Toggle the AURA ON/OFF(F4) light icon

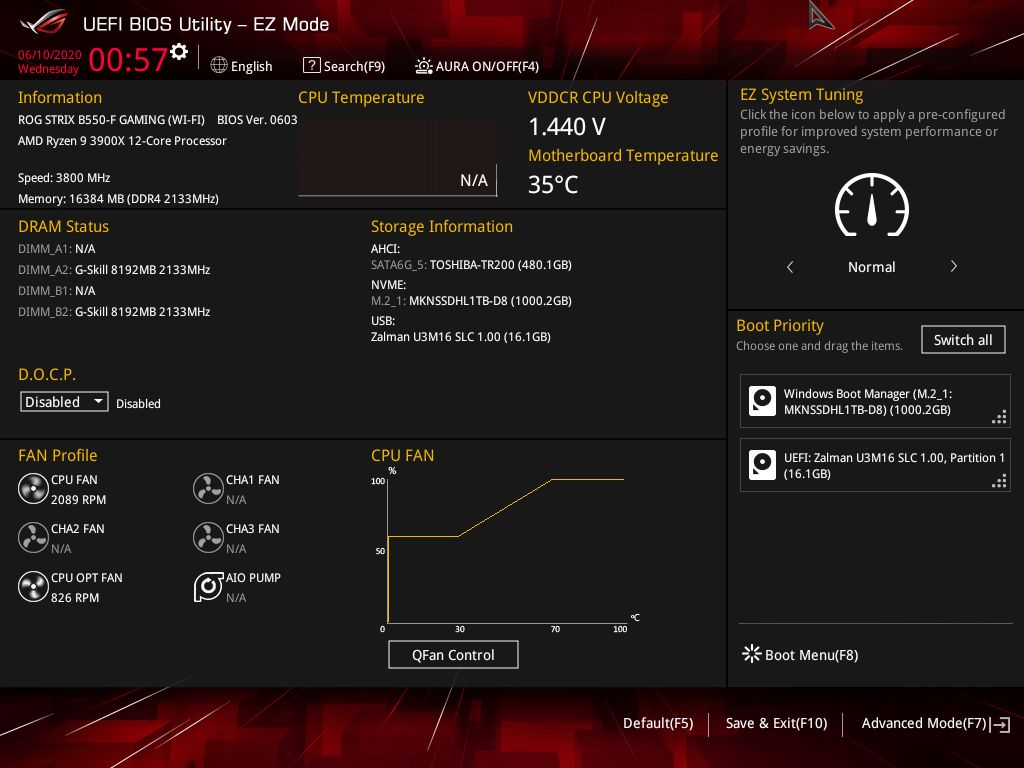click(x=423, y=65)
